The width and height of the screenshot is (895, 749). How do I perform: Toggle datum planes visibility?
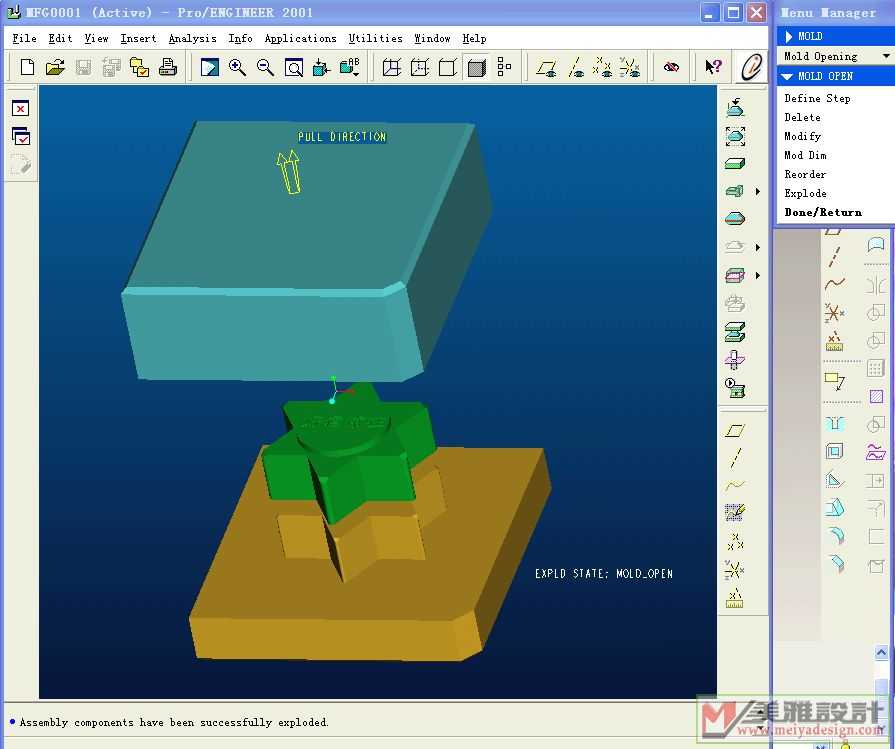point(546,67)
